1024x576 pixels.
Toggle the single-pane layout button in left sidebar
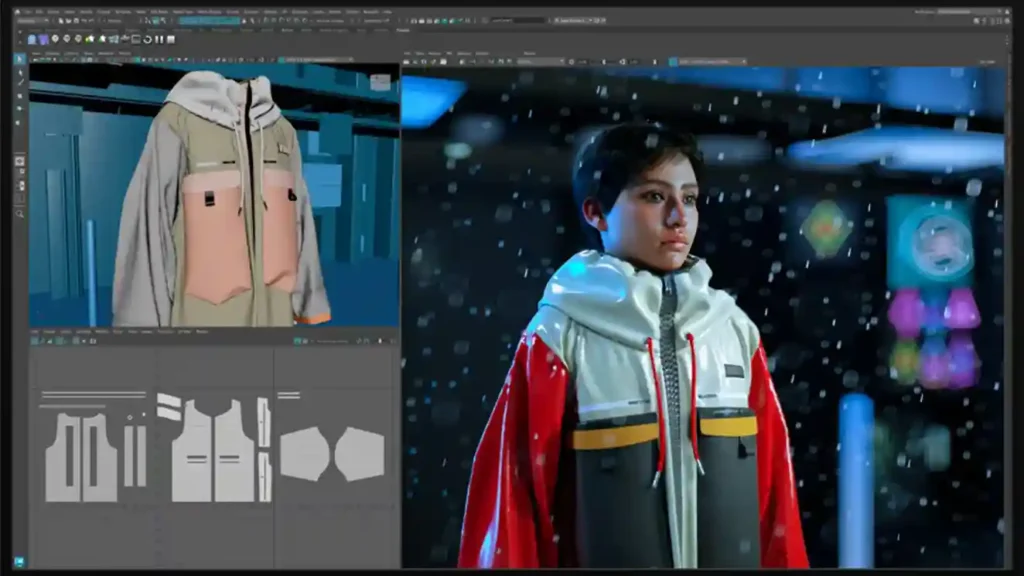coord(20,160)
